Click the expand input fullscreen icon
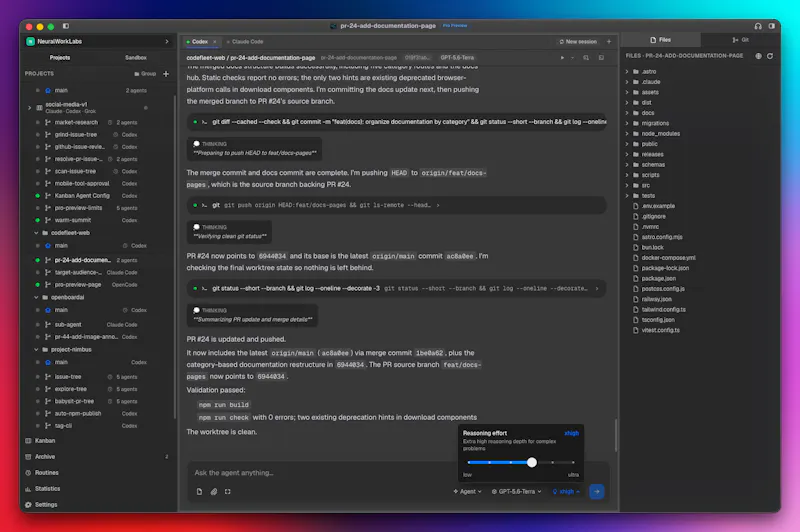Image resolution: width=800 pixels, height=532 pixels. [x=228, y=492]
